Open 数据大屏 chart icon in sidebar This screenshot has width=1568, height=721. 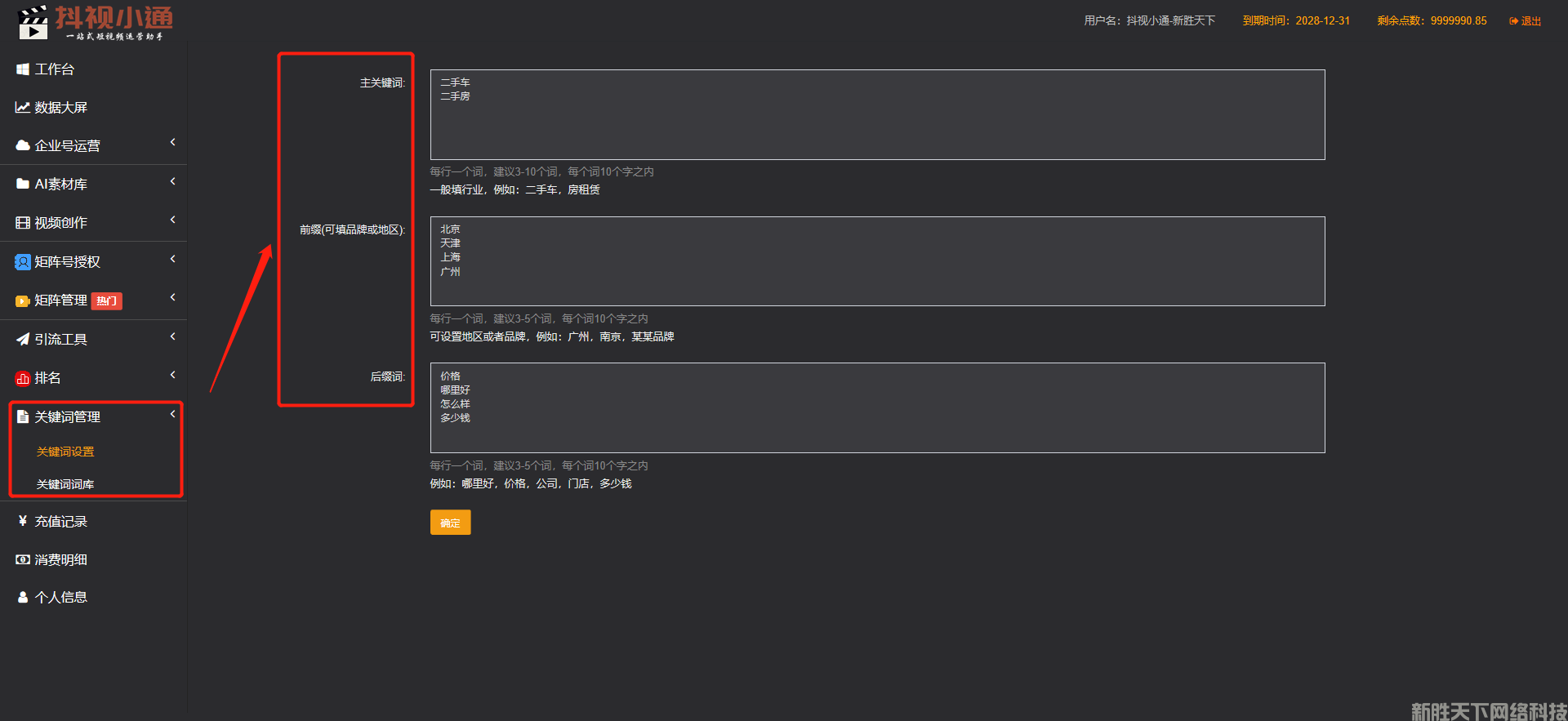tap(23, 108)
